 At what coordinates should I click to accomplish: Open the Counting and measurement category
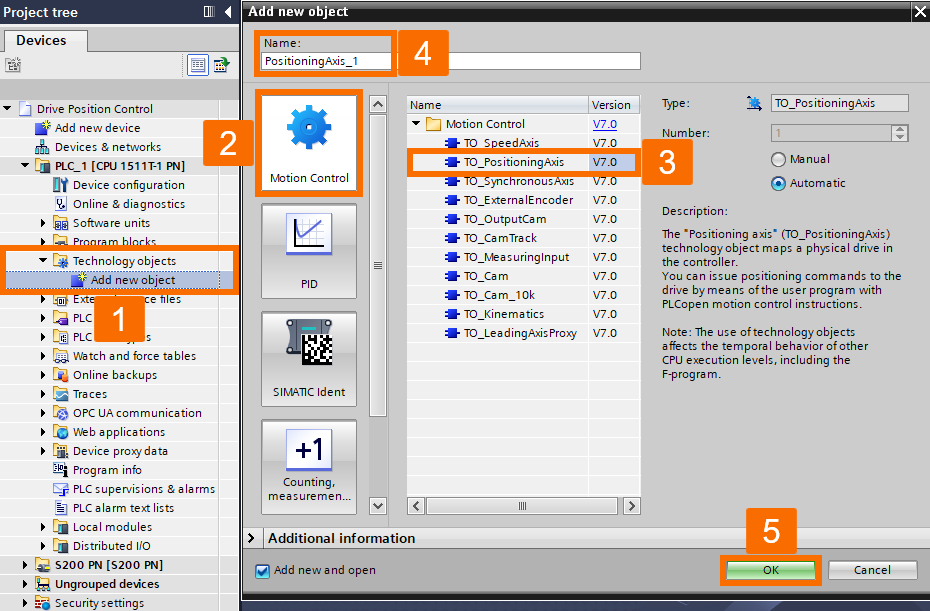pos(309,465)
